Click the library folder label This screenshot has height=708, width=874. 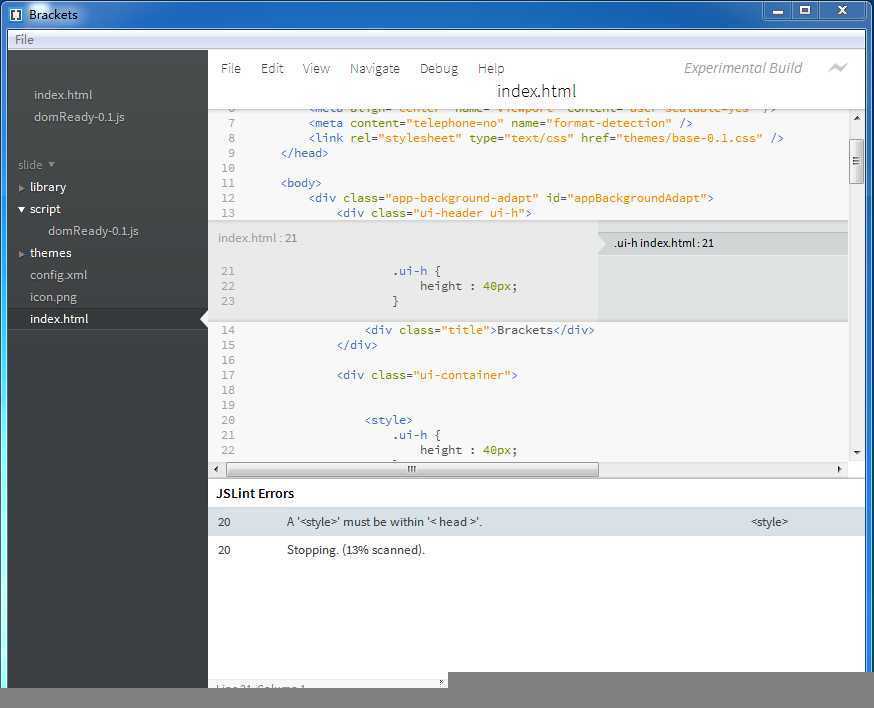click(x=48, y=187)
